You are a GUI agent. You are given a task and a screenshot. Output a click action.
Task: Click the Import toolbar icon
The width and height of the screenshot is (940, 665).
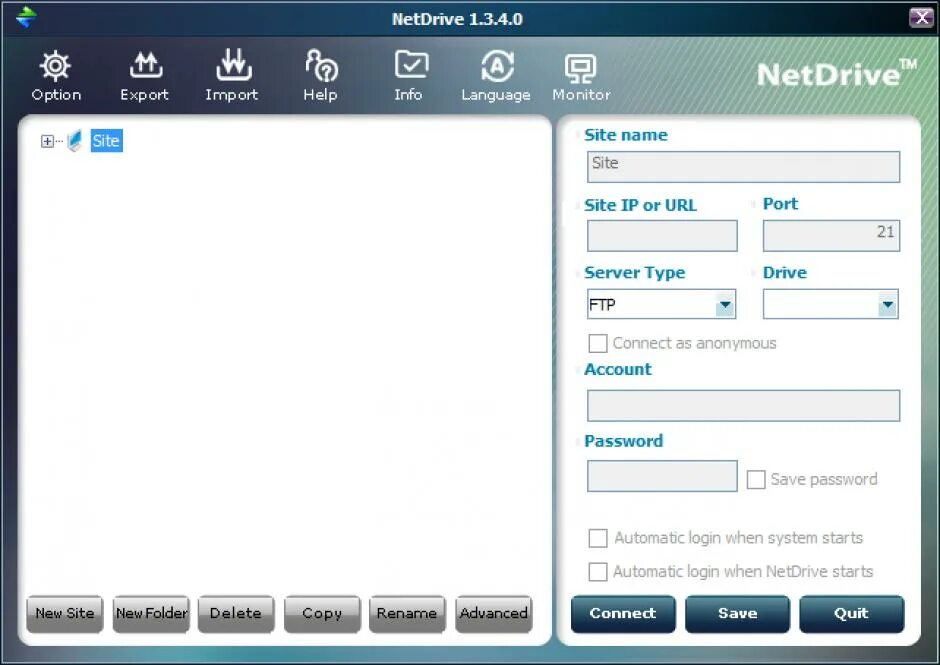coord(233,65)
